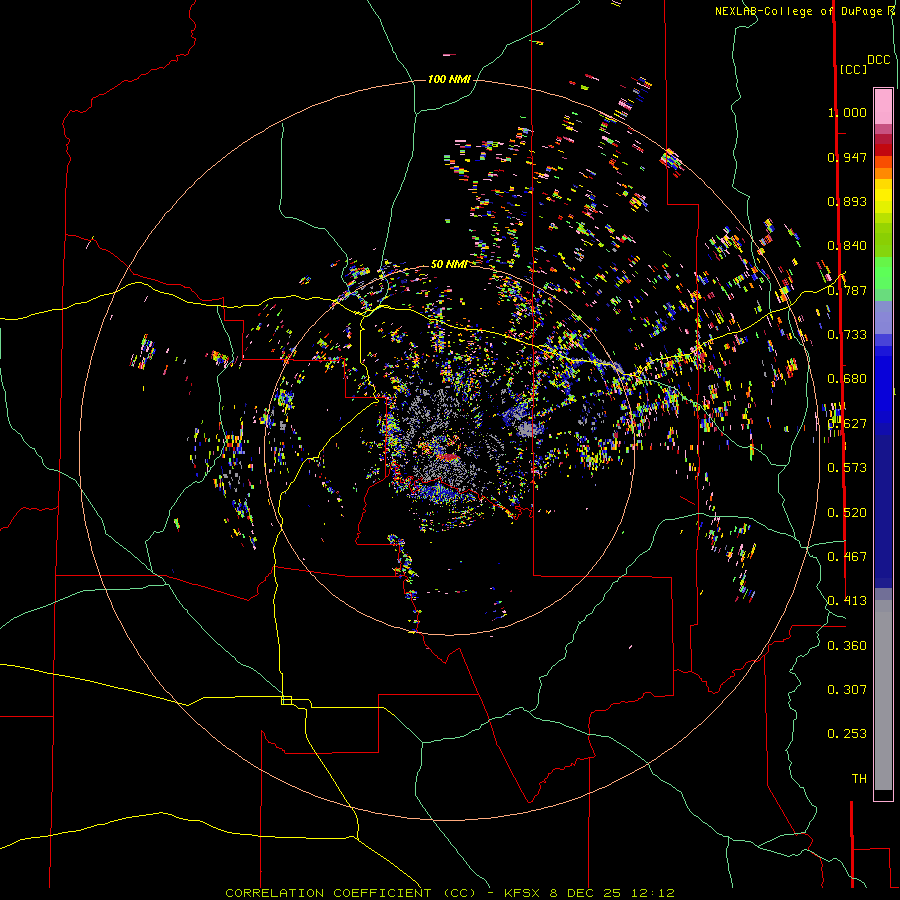Click the TH threshold label
This screenshot has width=900, height=900.
(859, 779)
